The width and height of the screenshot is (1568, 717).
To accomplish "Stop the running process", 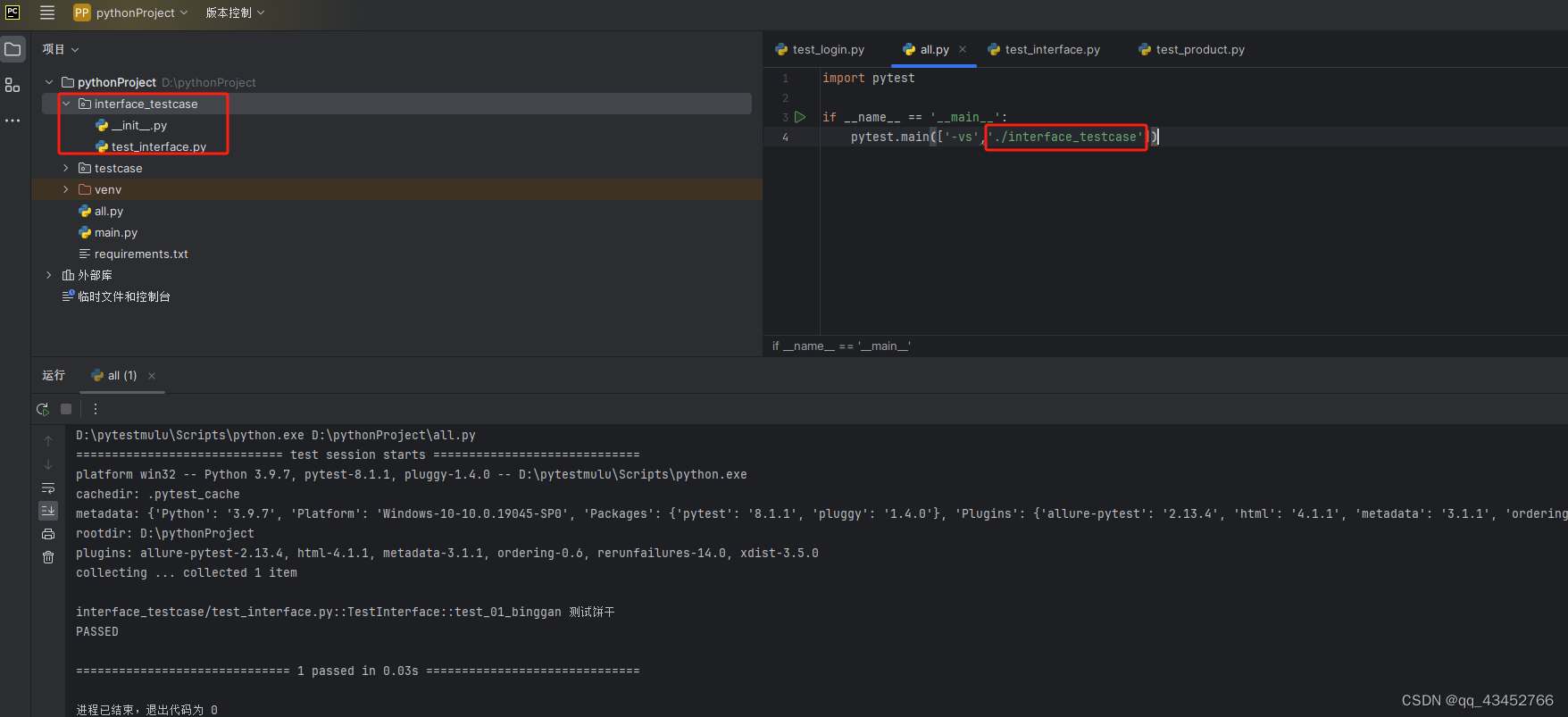I will [66, 409].
